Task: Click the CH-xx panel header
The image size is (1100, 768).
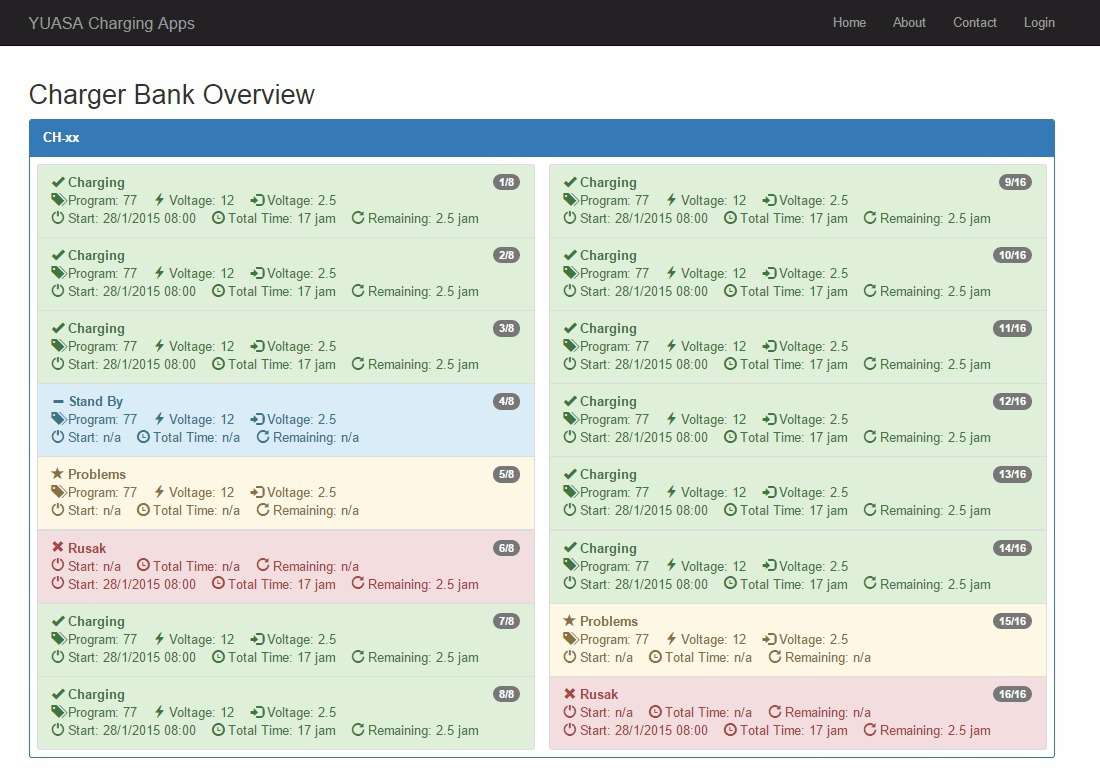Action: (x=541, y=137)
